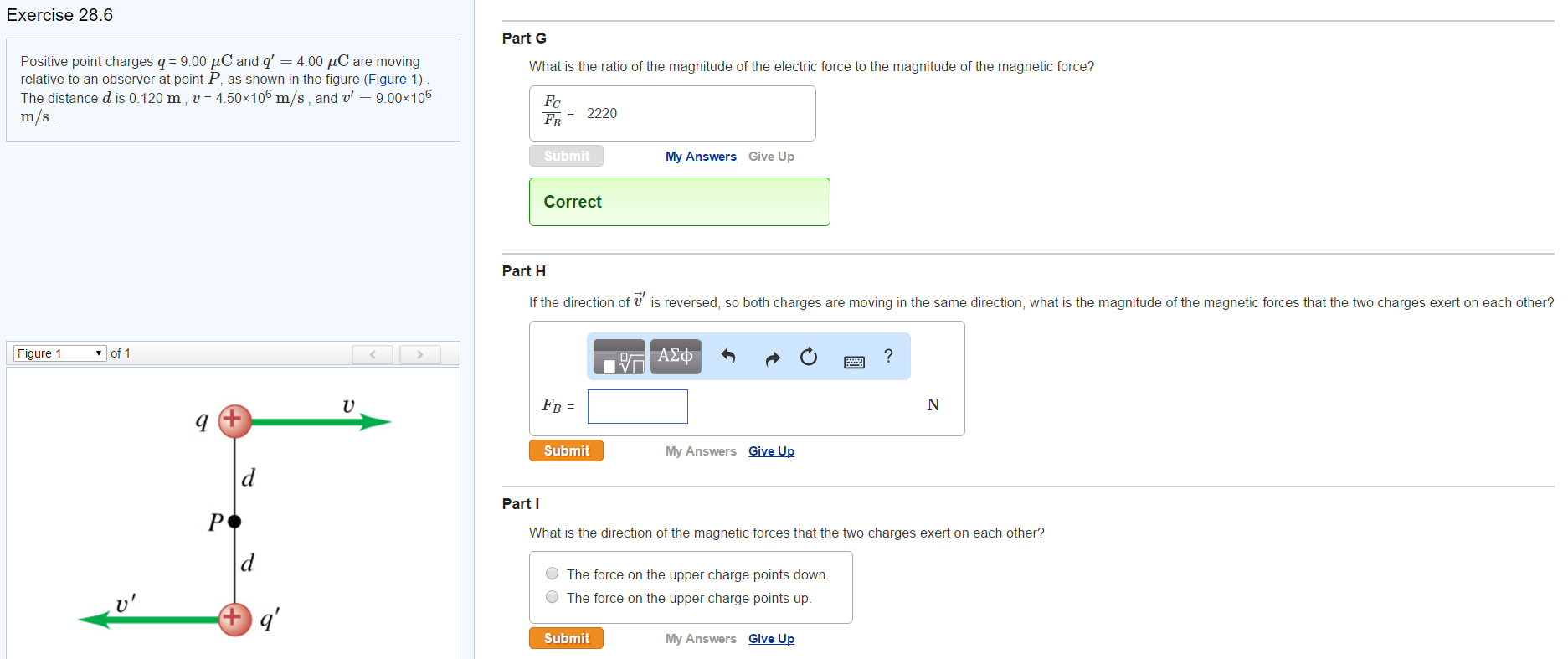Redo the equation edit

[x=772, y=356]
